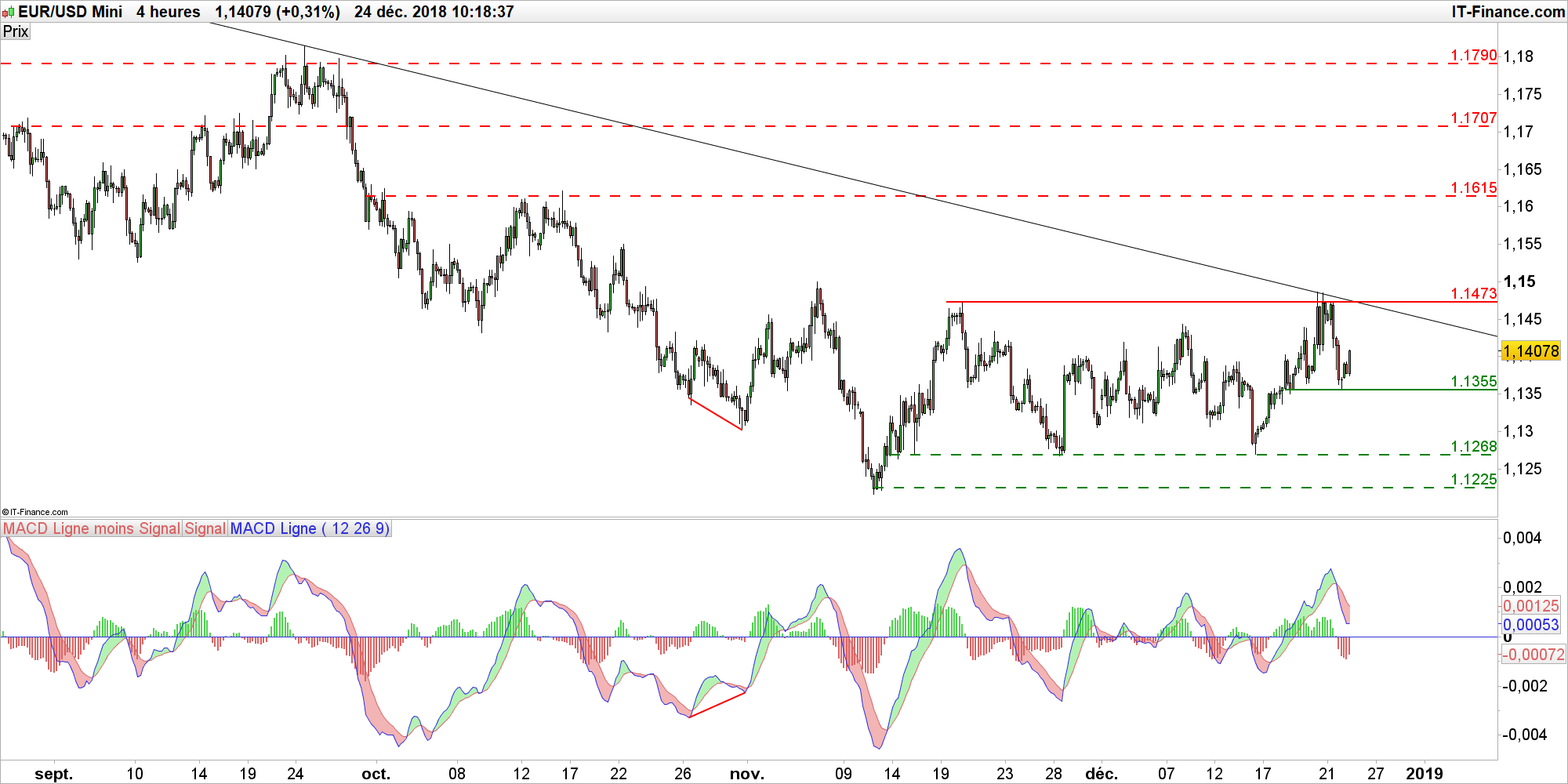Open MACD Ligne (12 26 9) settings
Screen dimensions: 1568x784
coord(310,528)
